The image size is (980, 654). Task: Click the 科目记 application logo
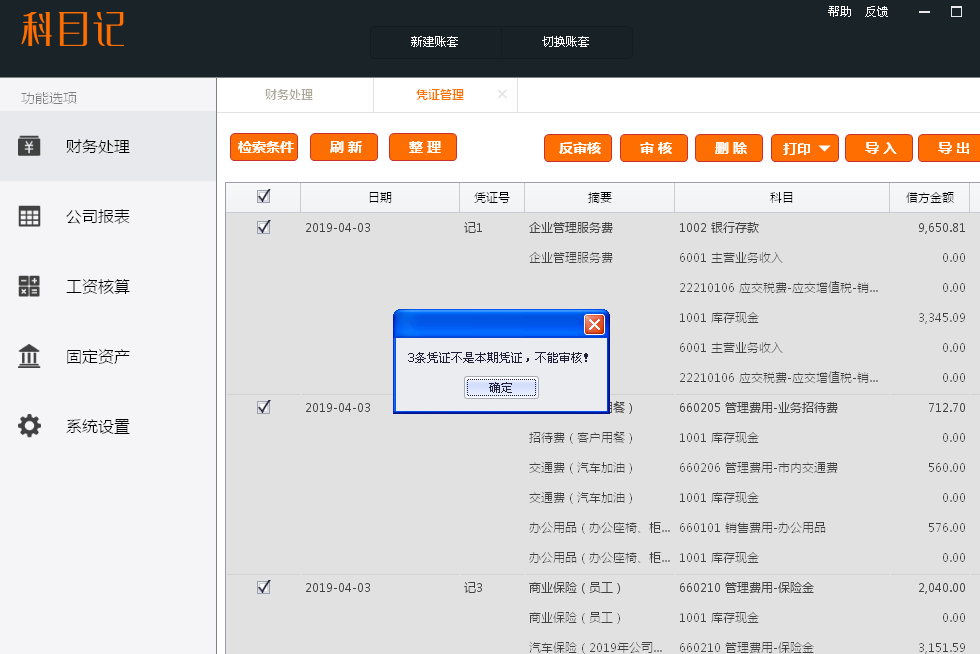[73, 30]
